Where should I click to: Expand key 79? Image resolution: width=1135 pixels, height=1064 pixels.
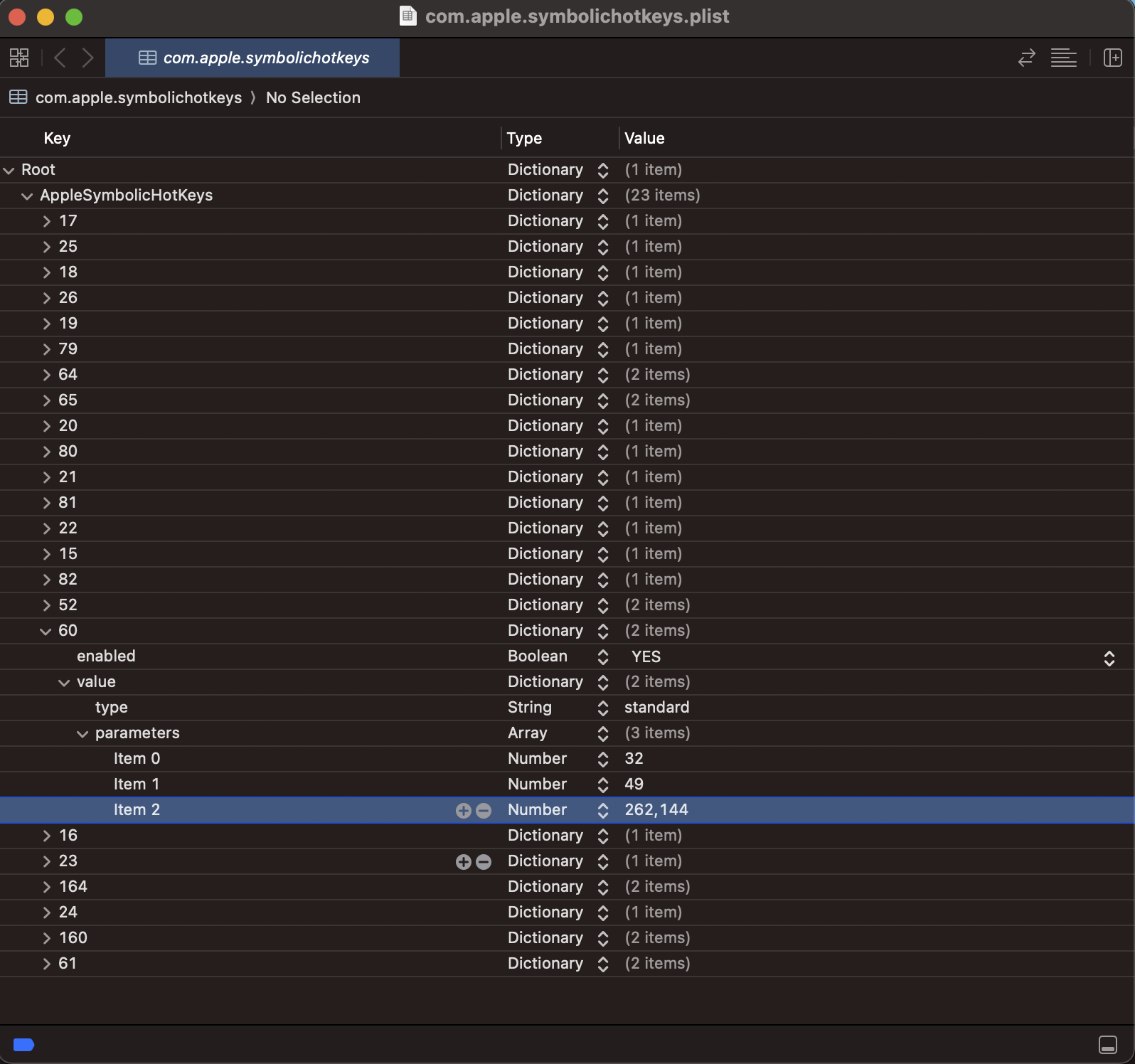coord(47,349)
